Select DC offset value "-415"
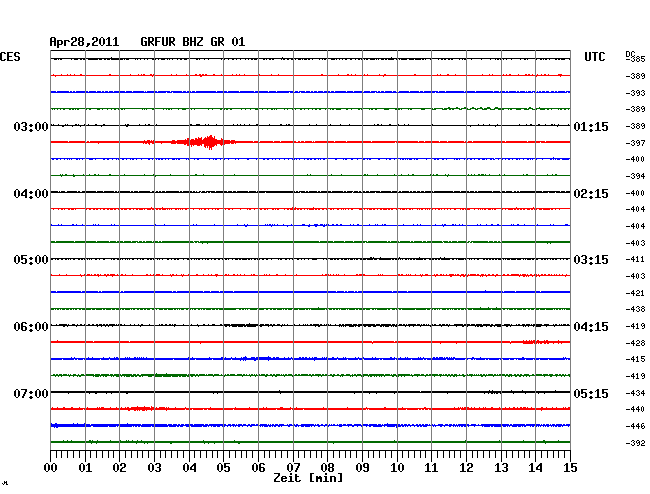650x494 pixels. coord(635,359)
